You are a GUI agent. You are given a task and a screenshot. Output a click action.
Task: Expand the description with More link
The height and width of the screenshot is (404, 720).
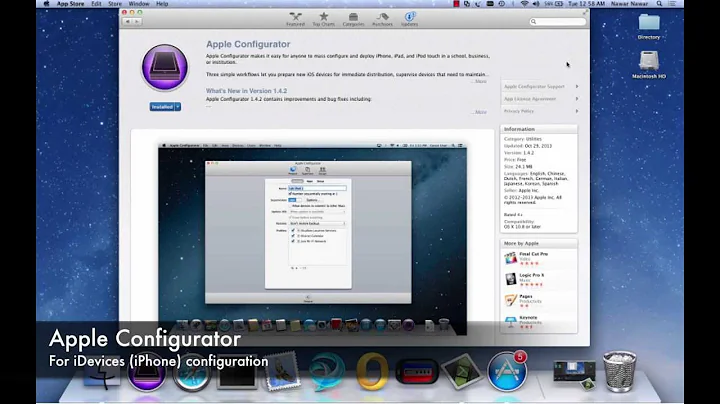480,81
